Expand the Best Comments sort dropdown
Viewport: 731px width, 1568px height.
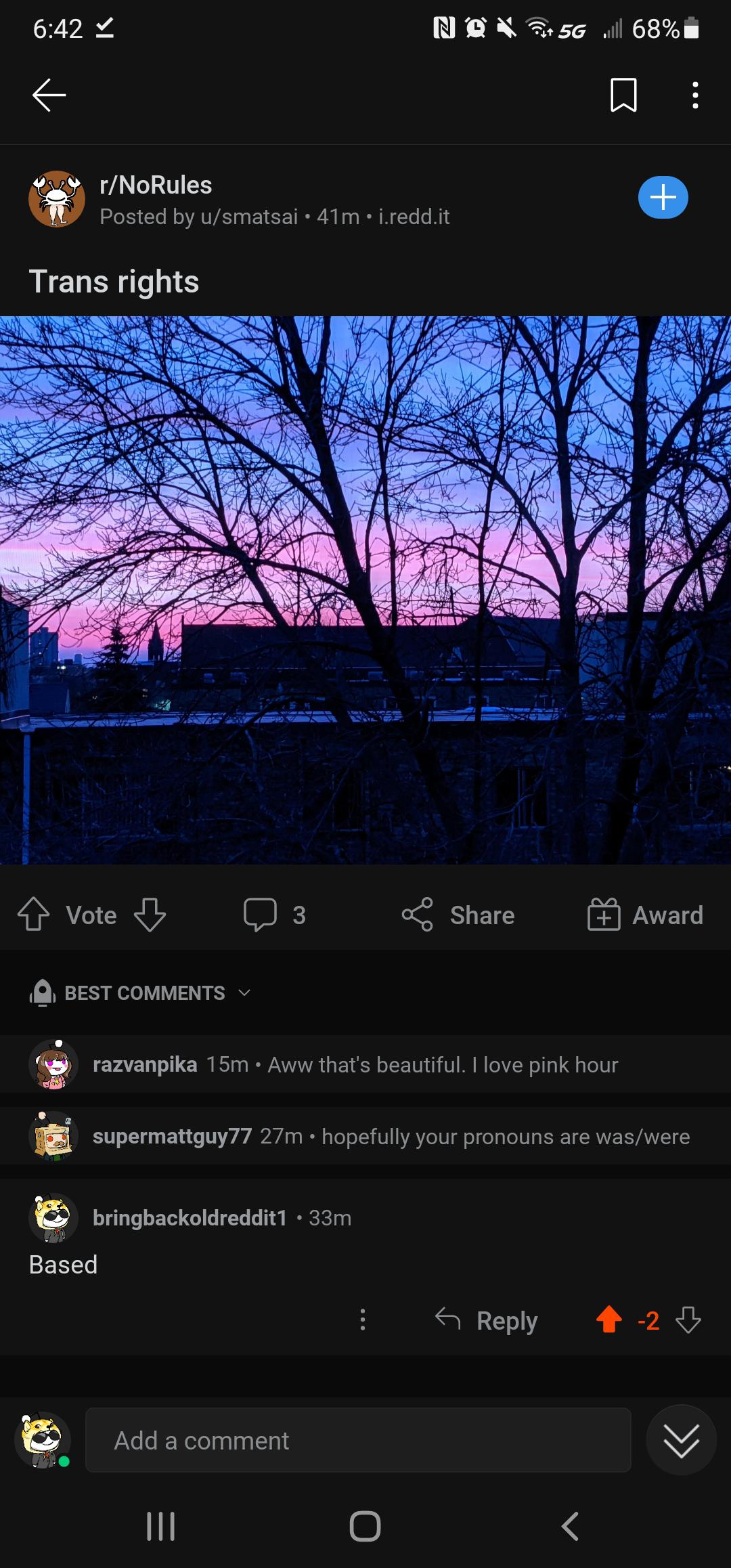point(141,993)
